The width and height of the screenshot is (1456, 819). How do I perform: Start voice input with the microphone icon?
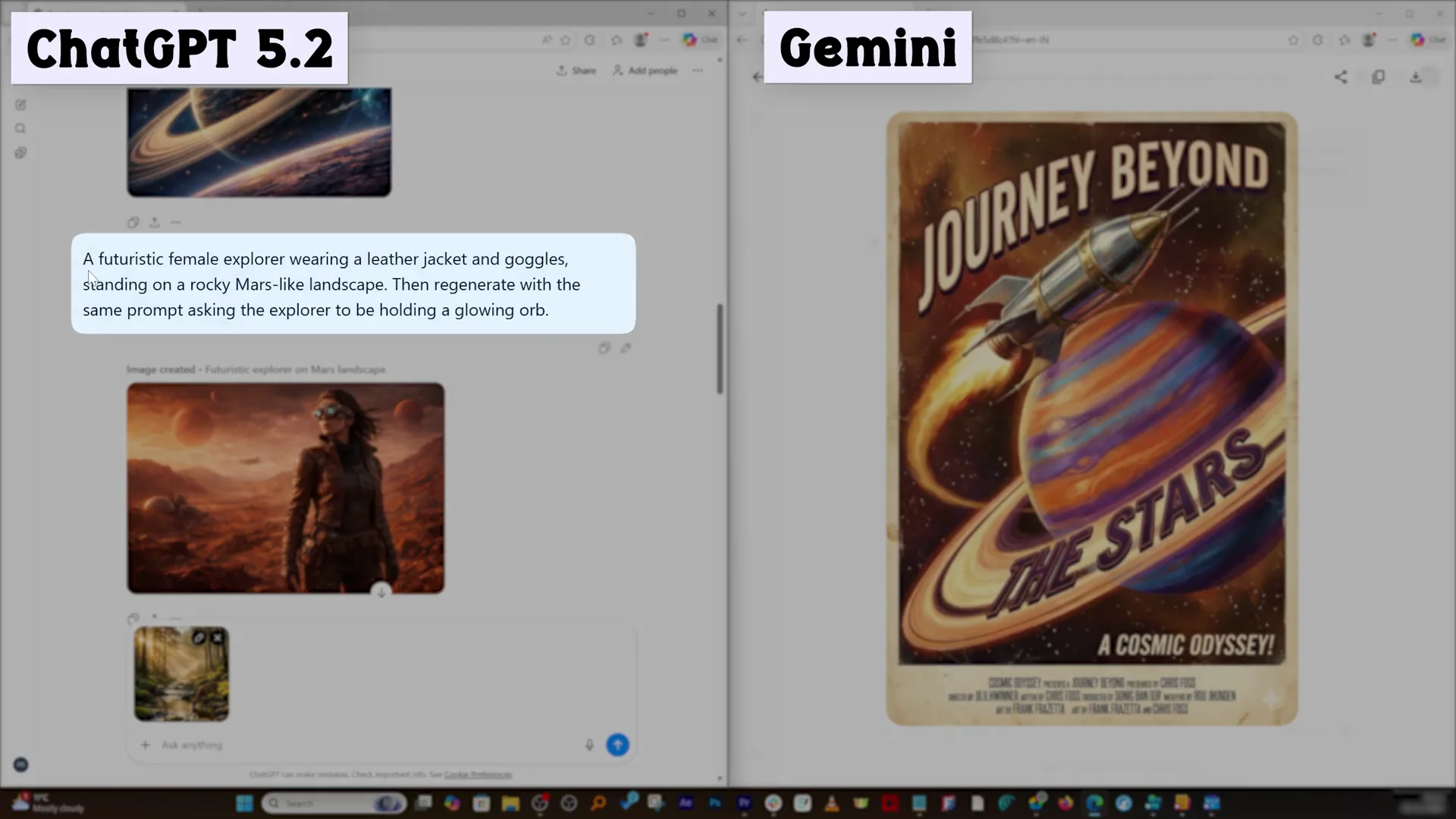coord(589,745)
